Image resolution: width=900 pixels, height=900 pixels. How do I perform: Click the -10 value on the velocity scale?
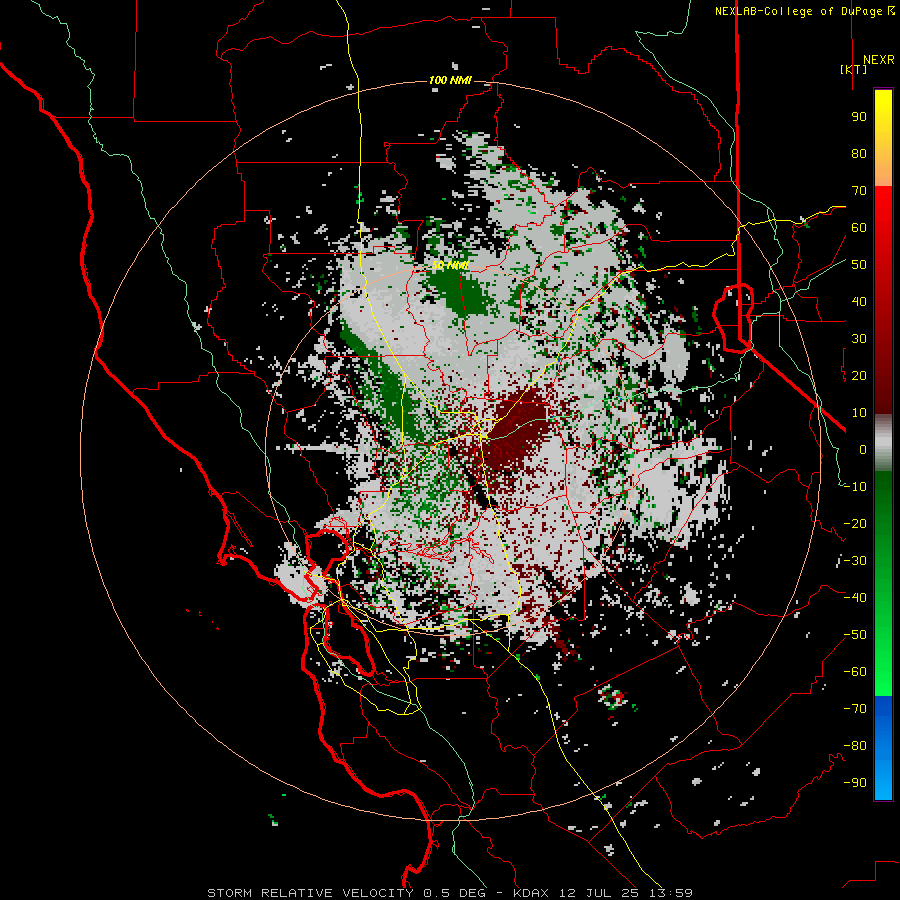coord(855,487)
